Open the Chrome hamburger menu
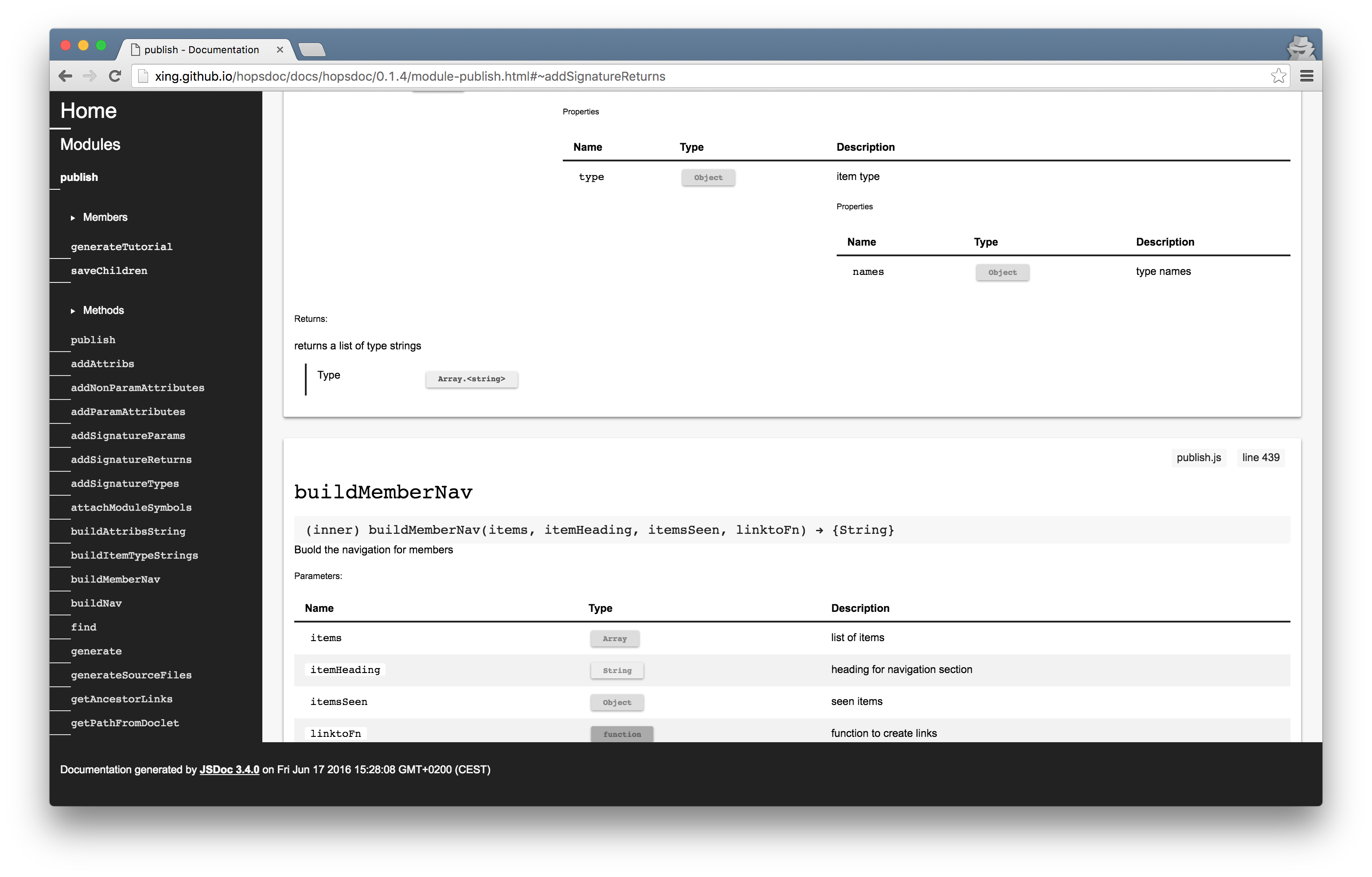 tap(1306, 76)
